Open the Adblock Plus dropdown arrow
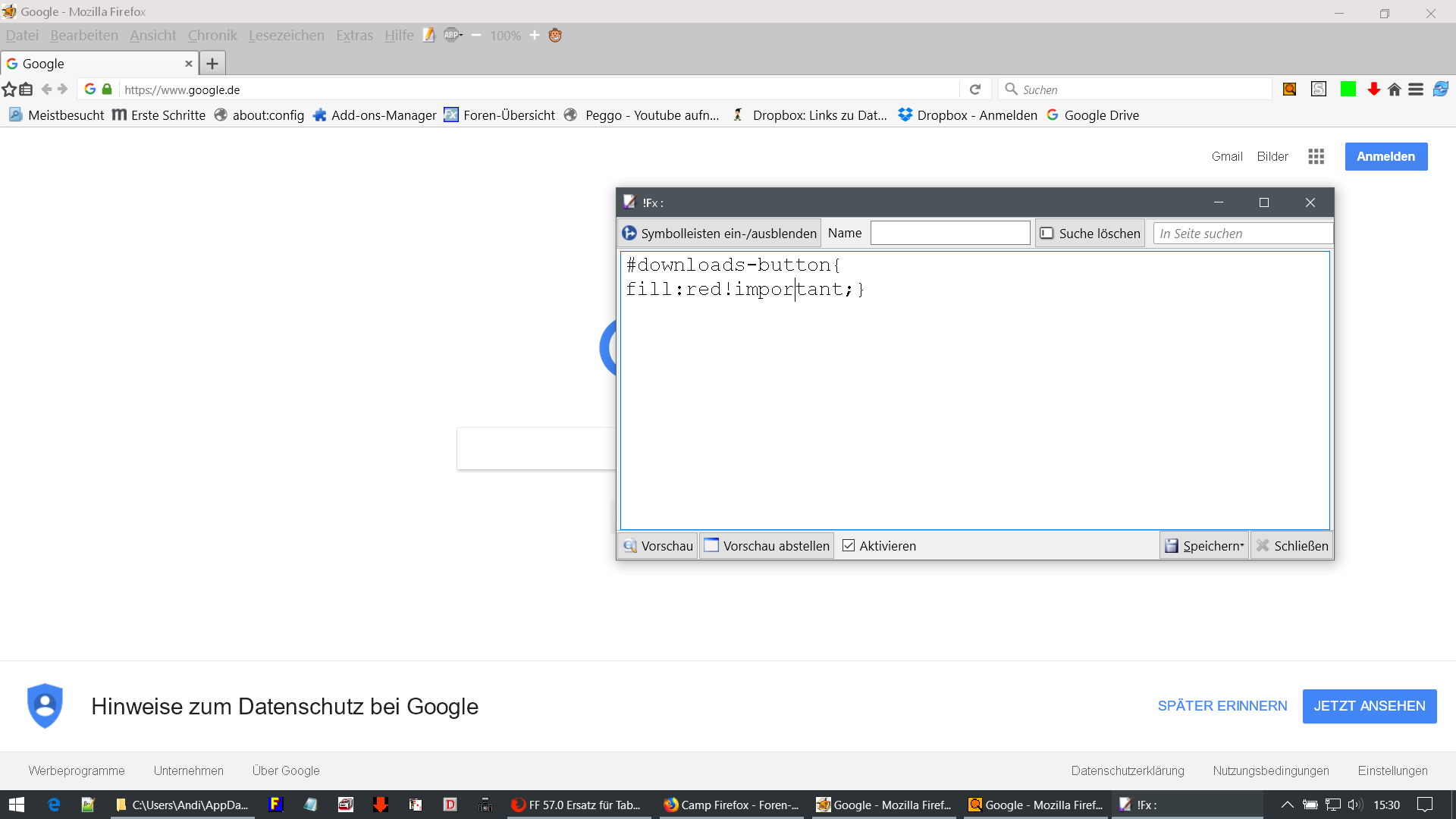1456x819 pixels. [461, 35]
